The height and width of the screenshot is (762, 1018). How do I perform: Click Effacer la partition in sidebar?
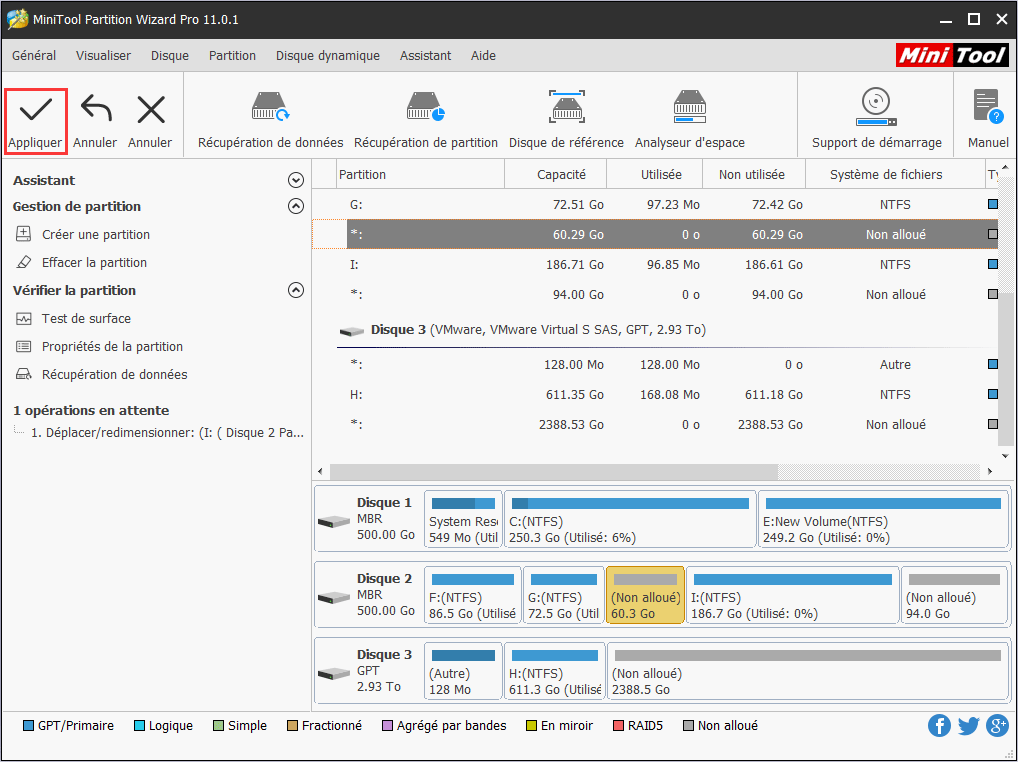point(94,262)
